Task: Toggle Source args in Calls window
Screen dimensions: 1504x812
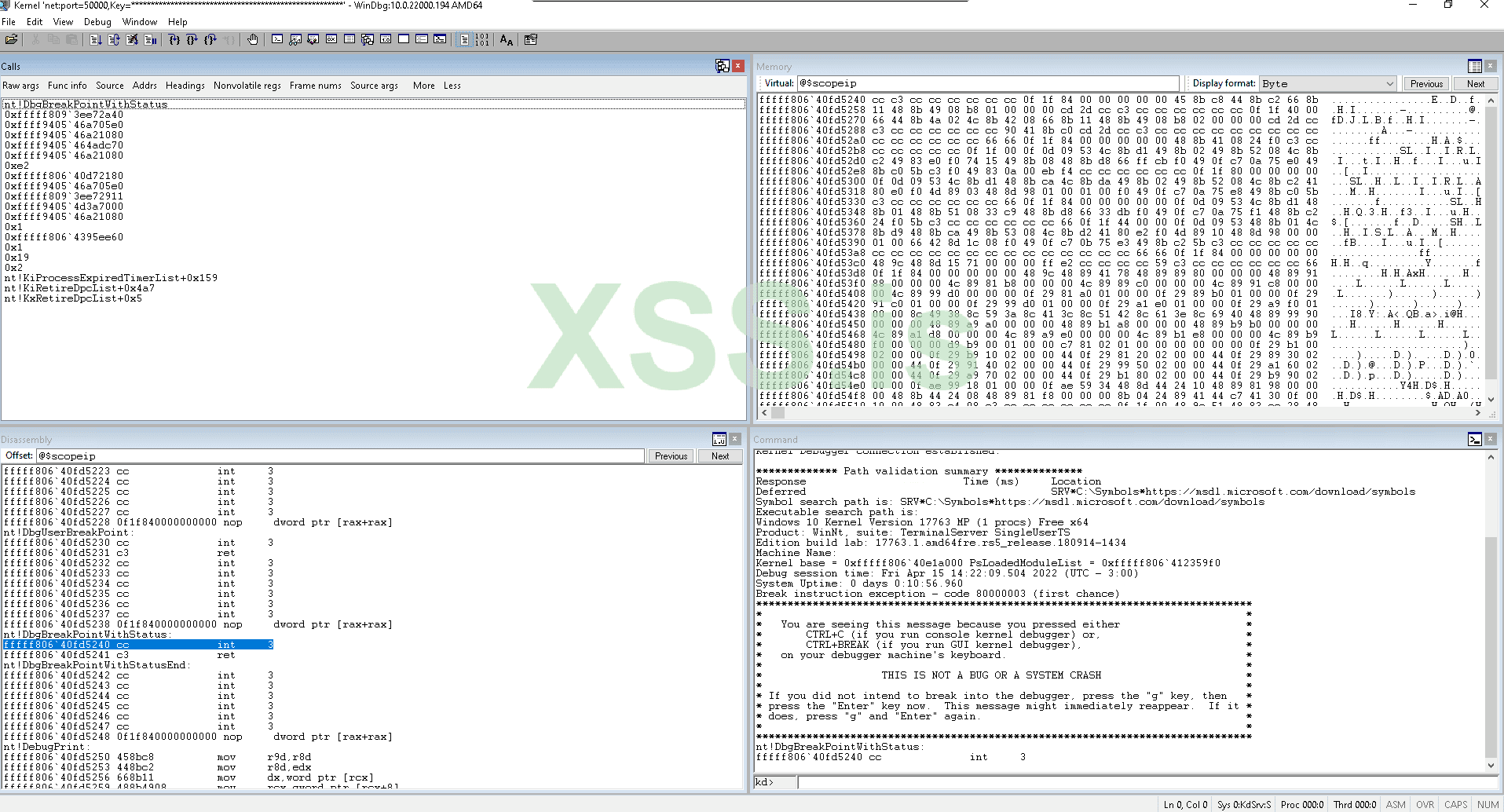Action: (x=374, y=86)
